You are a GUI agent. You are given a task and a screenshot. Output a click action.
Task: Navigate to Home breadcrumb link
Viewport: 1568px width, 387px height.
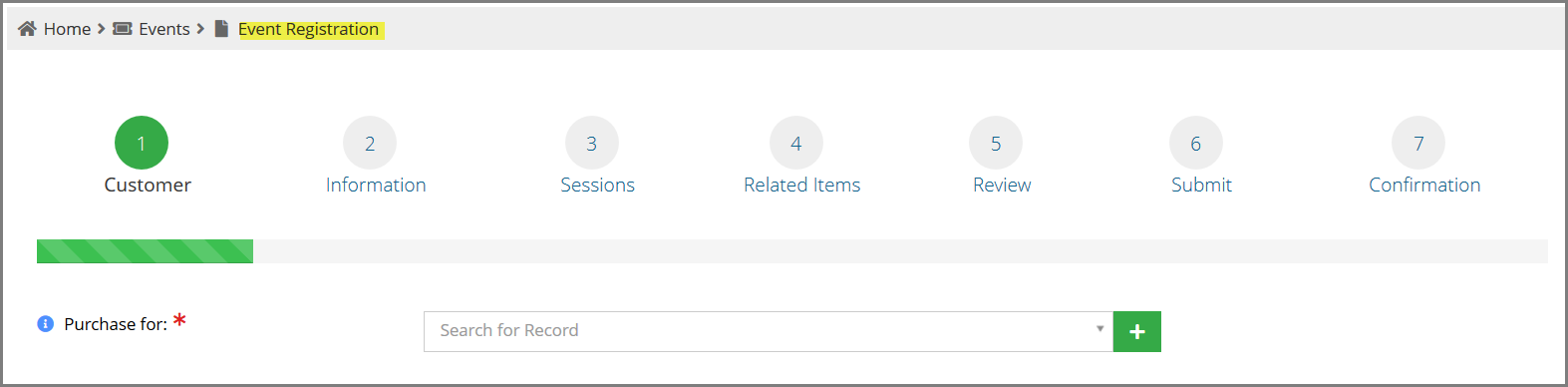click(67, 29)
